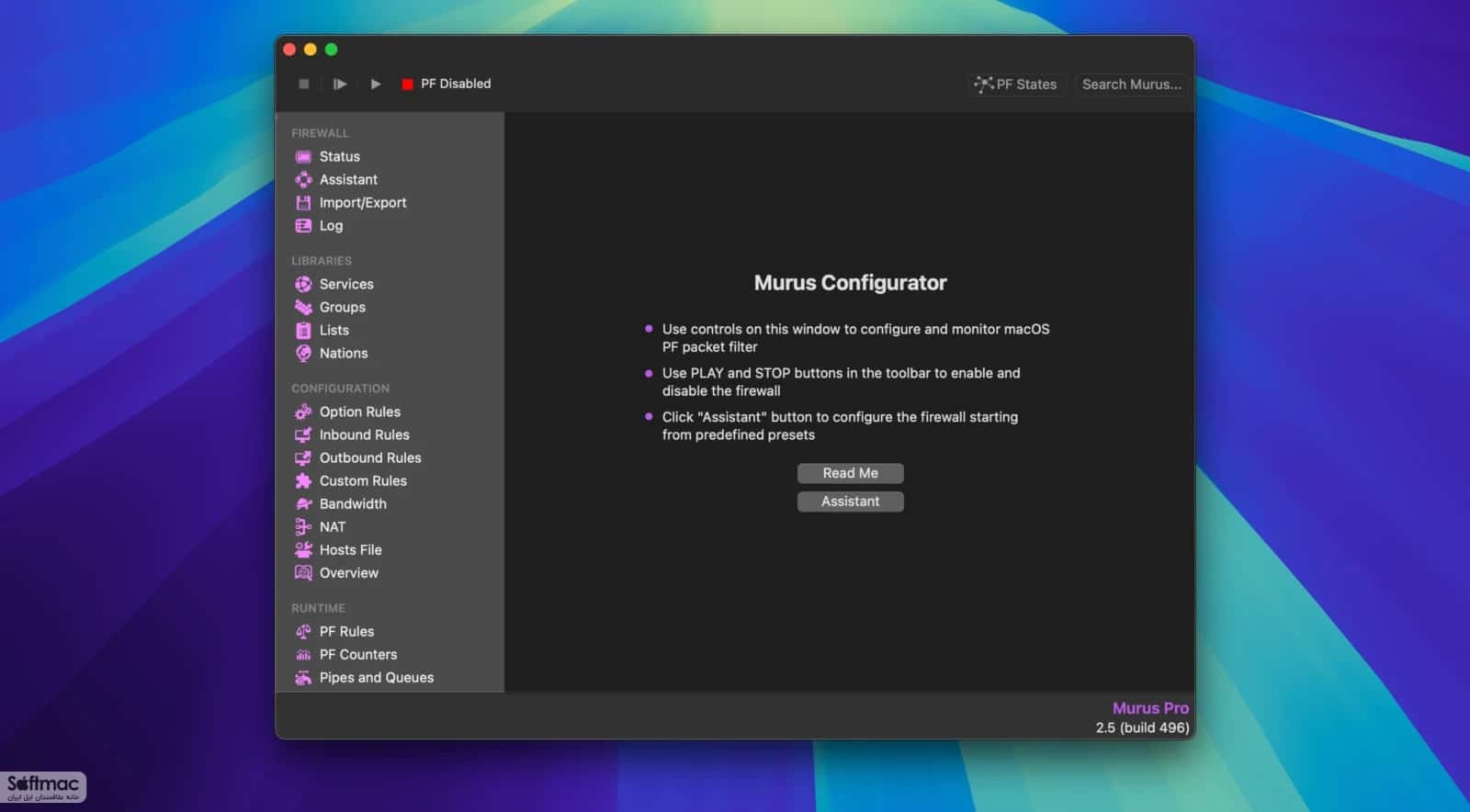Open the Lists library icon
1470x812 pixels.
(303, 331)
